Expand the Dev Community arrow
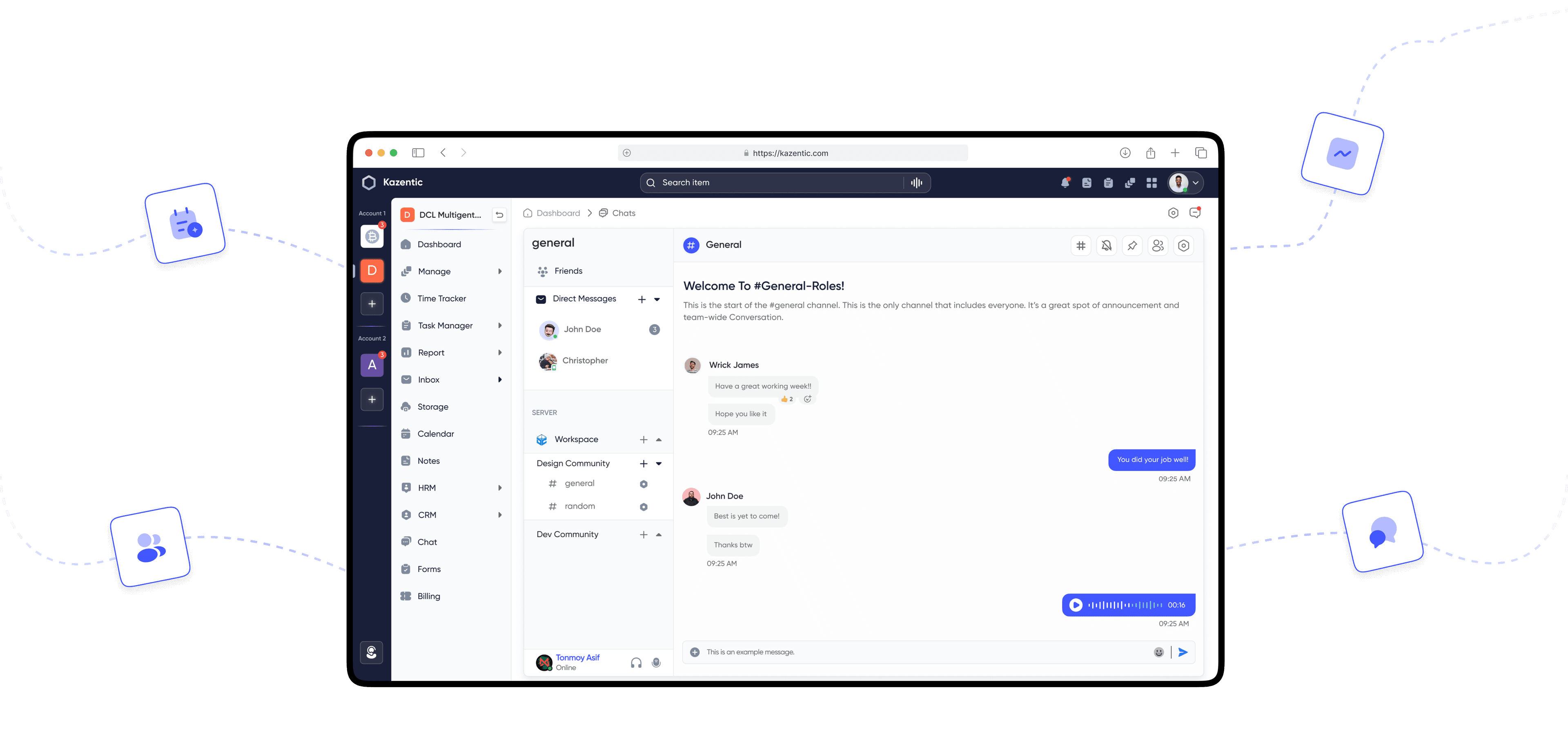 click(x=659, y=535)
